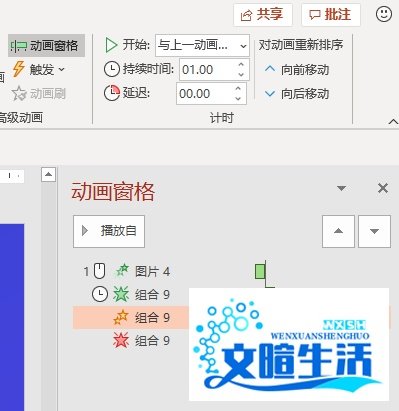This screenshot has width=399, height=411.
Task: Click the 持续时间 duration field
Action: [207, 70]
